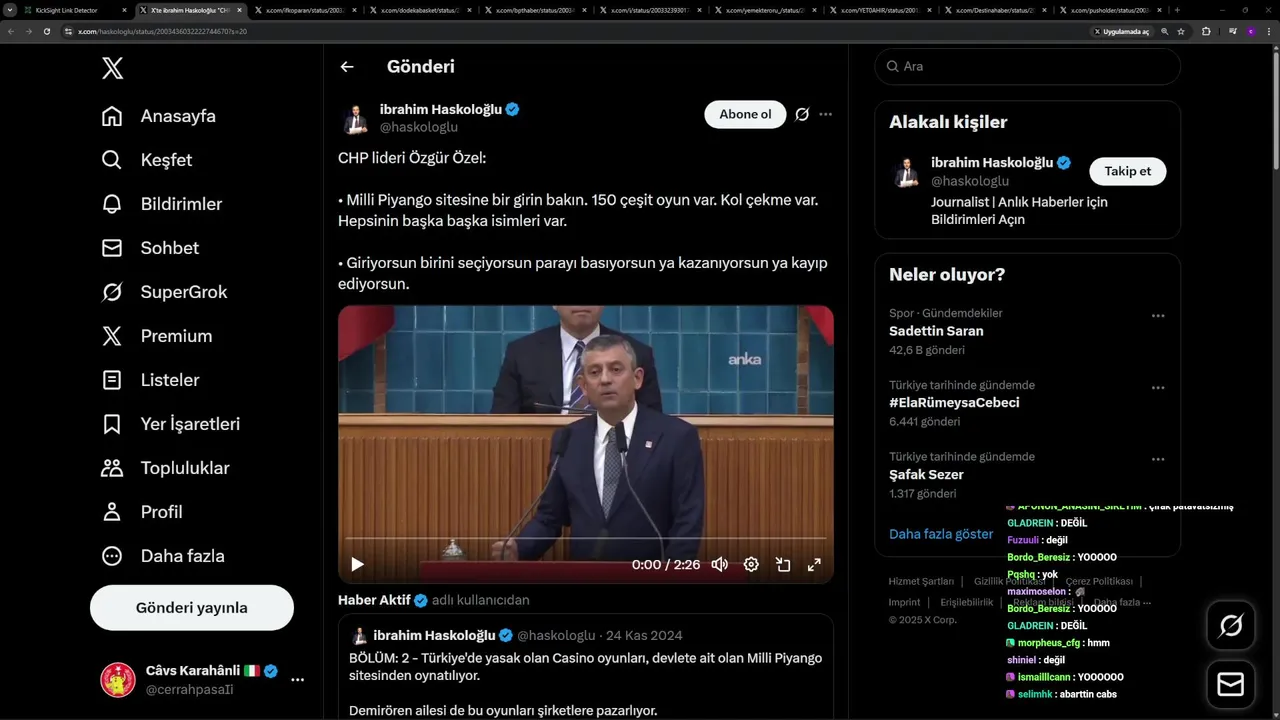Screen dimensions: 1280x720
Task: Open Listeler from sidebar
Action: tap(150, 380)
